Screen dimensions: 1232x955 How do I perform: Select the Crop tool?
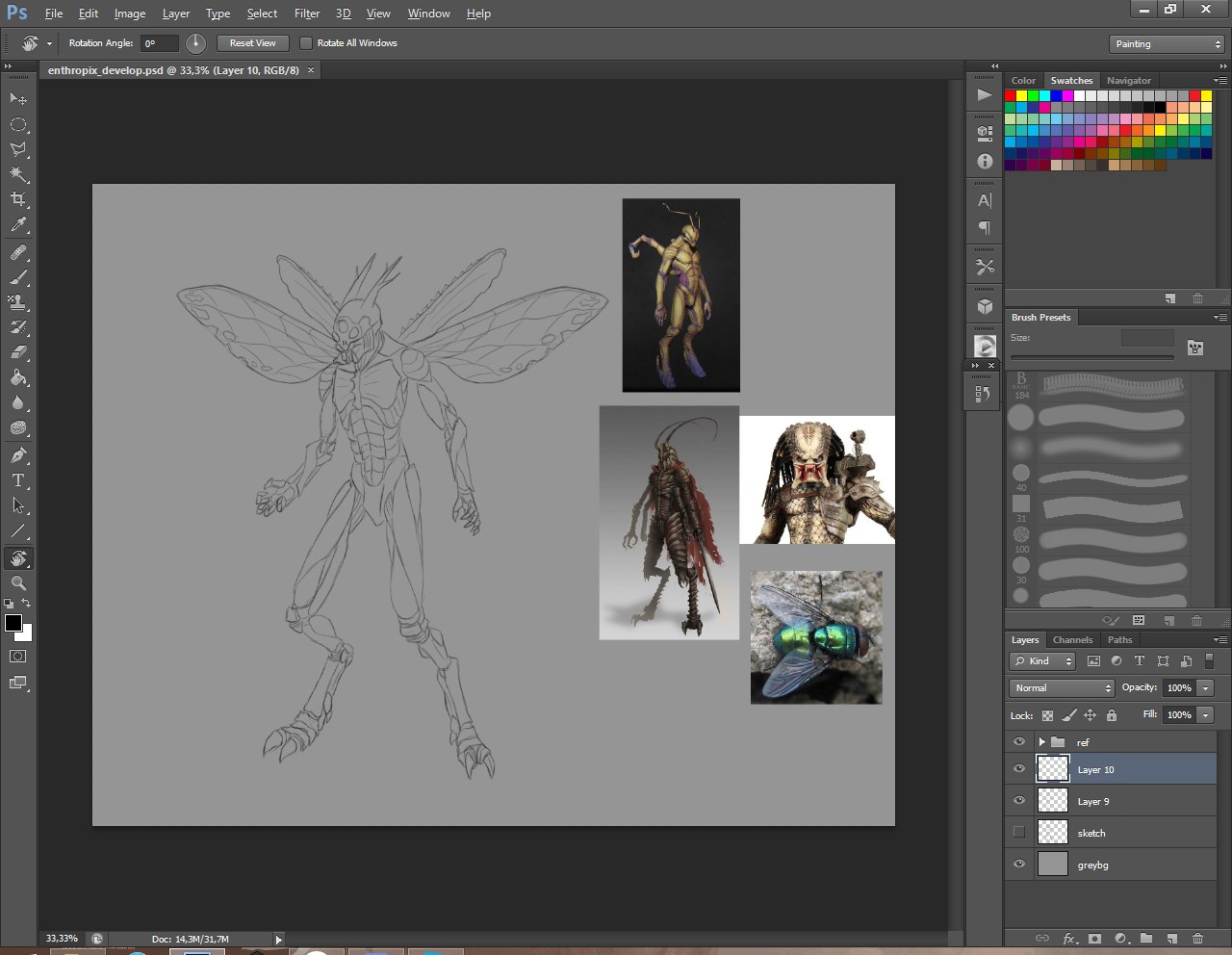(x=18, y=199)
